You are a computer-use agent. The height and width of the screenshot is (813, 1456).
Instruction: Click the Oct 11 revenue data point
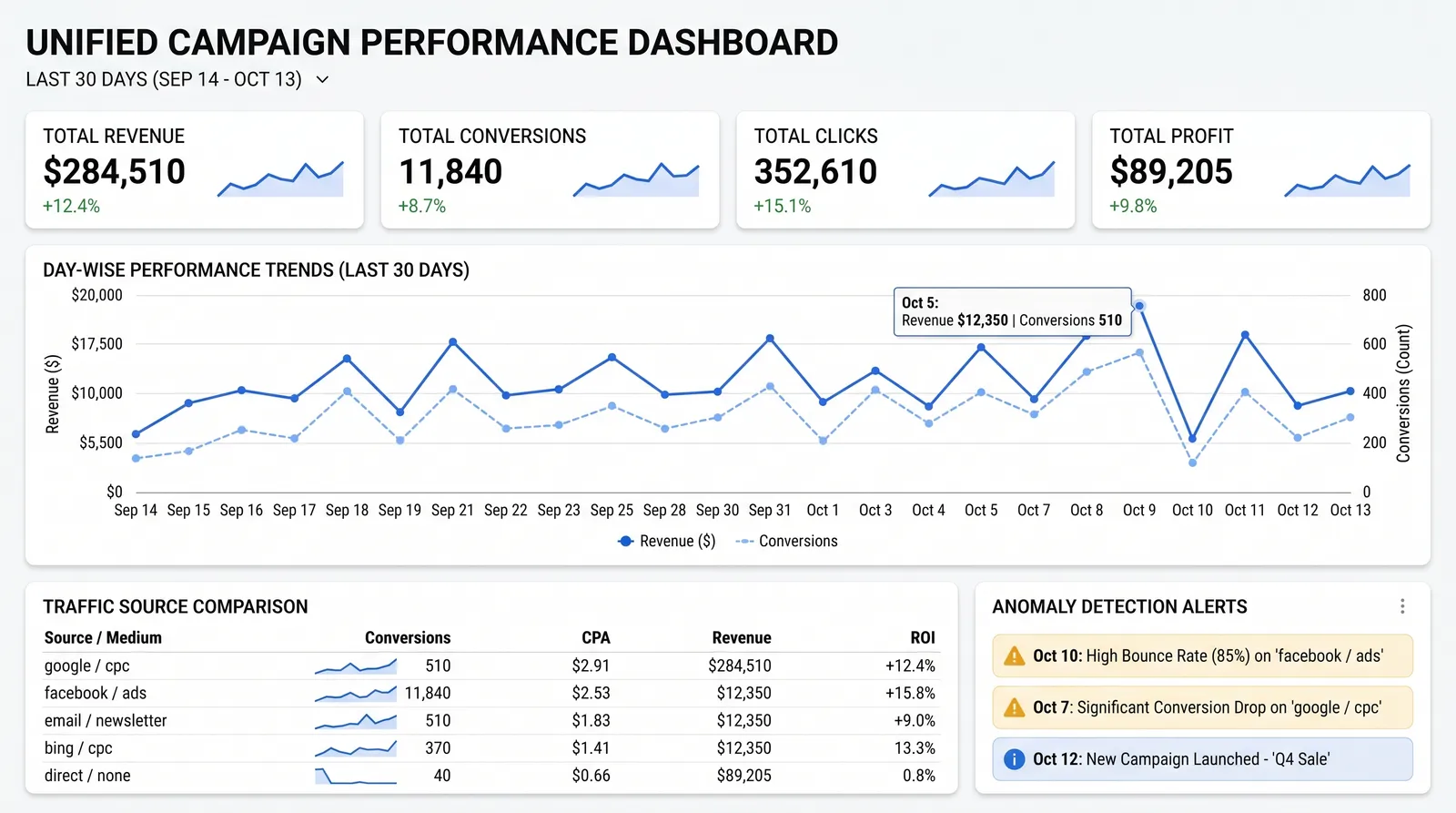[1245, 335]
